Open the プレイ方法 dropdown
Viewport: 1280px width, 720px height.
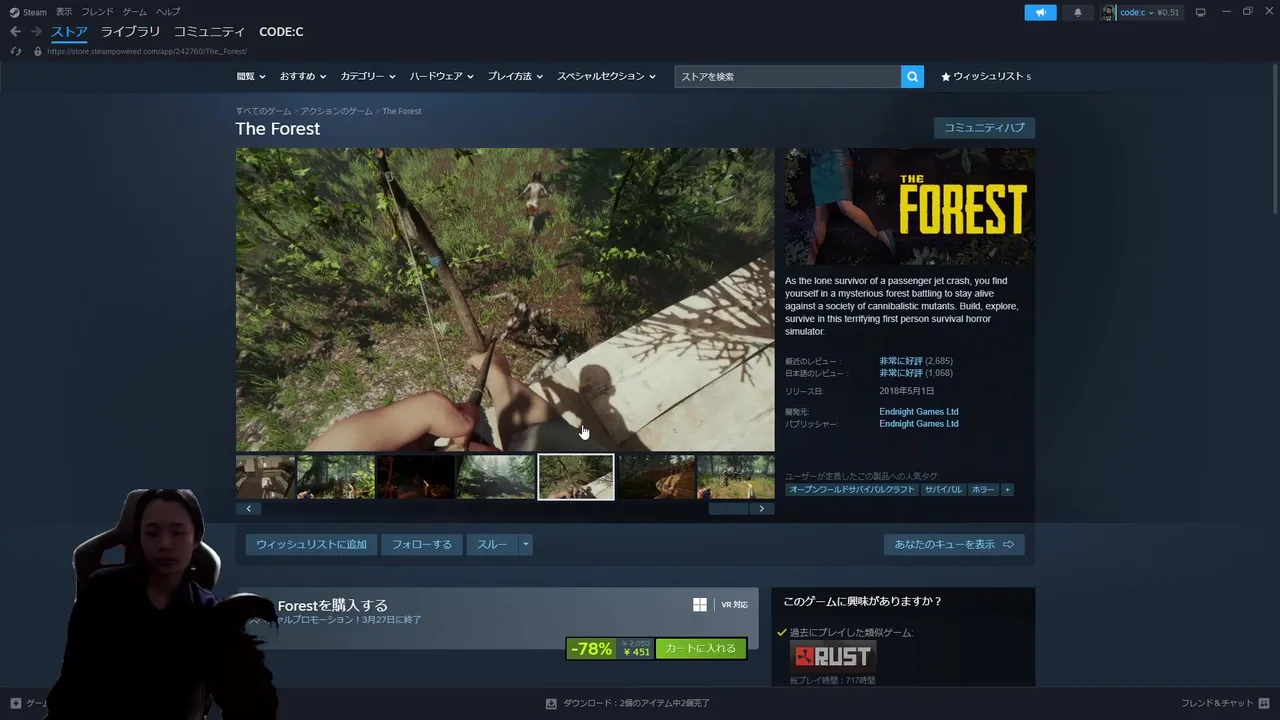(515, 76)
